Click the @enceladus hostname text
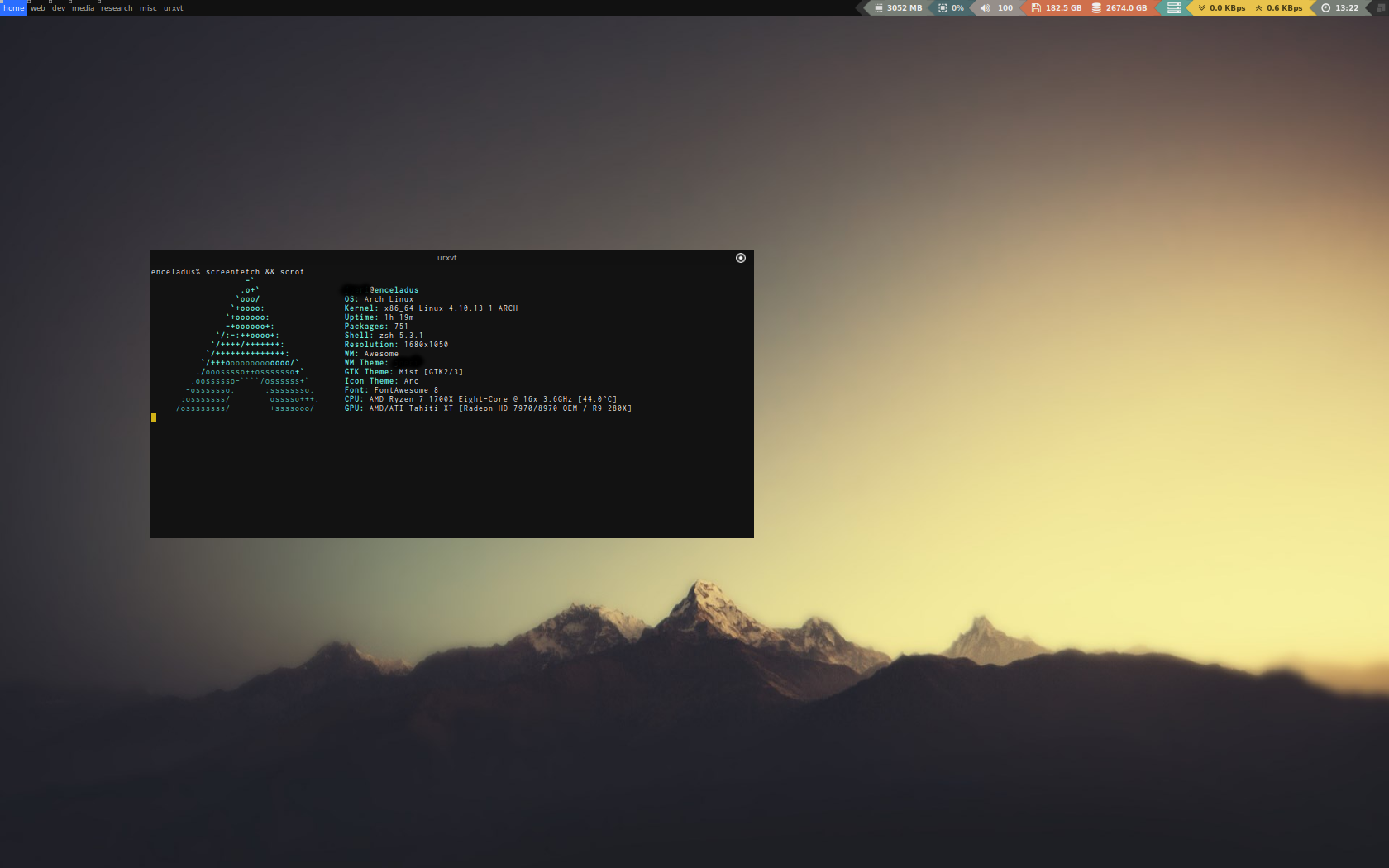Screen dimensions: 1389x868 pos(394,290)
